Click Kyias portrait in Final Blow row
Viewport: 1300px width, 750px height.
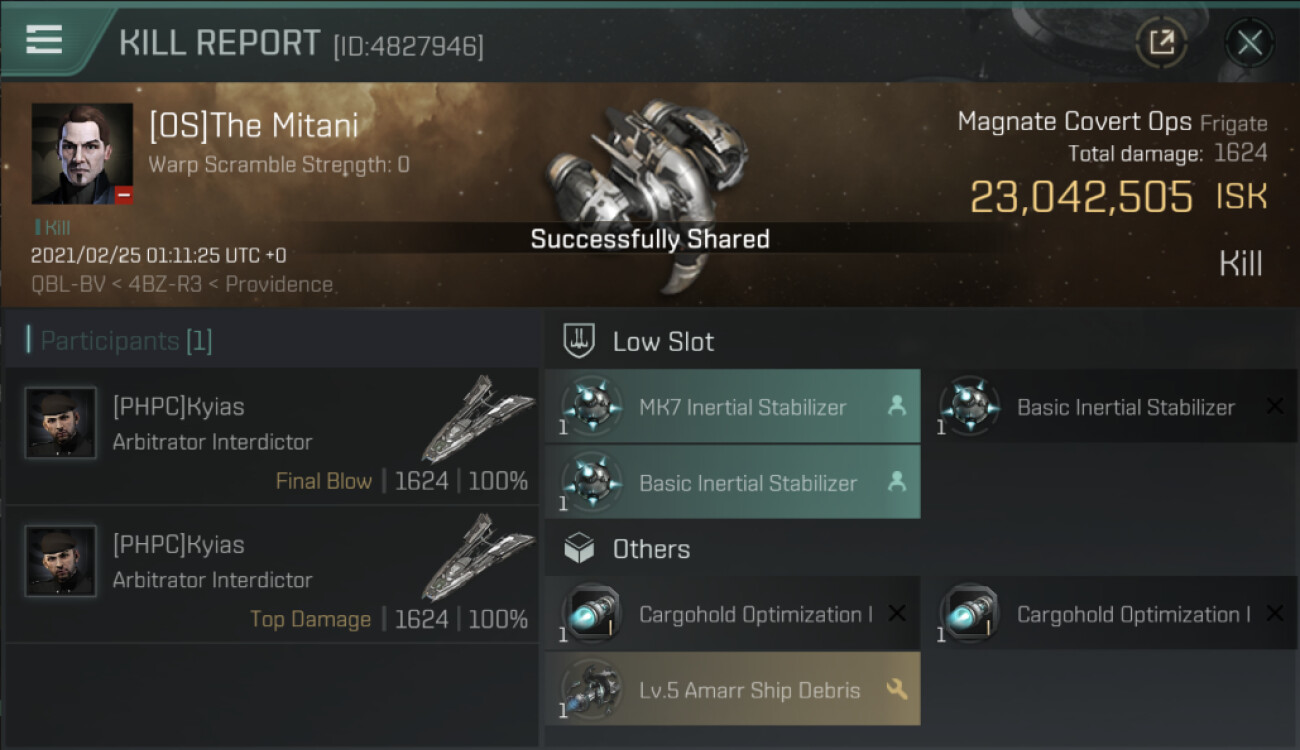(x=61, y=423)
